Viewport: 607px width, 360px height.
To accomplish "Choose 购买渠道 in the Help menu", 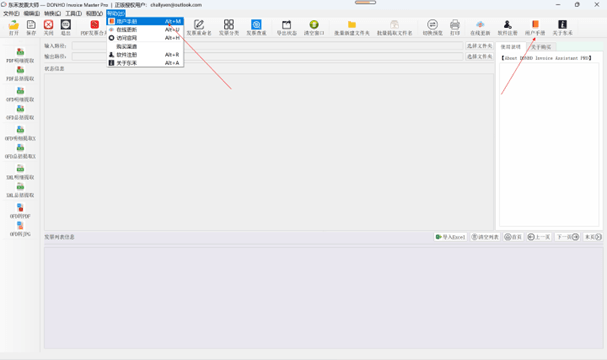I will [145, 46].
